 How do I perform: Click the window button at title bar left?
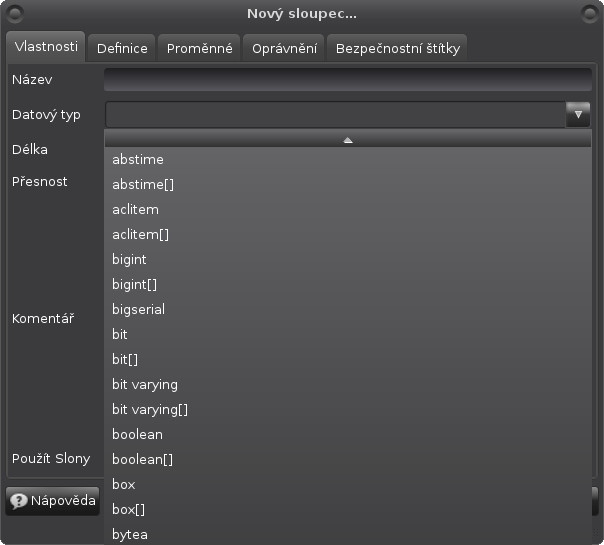15,14
